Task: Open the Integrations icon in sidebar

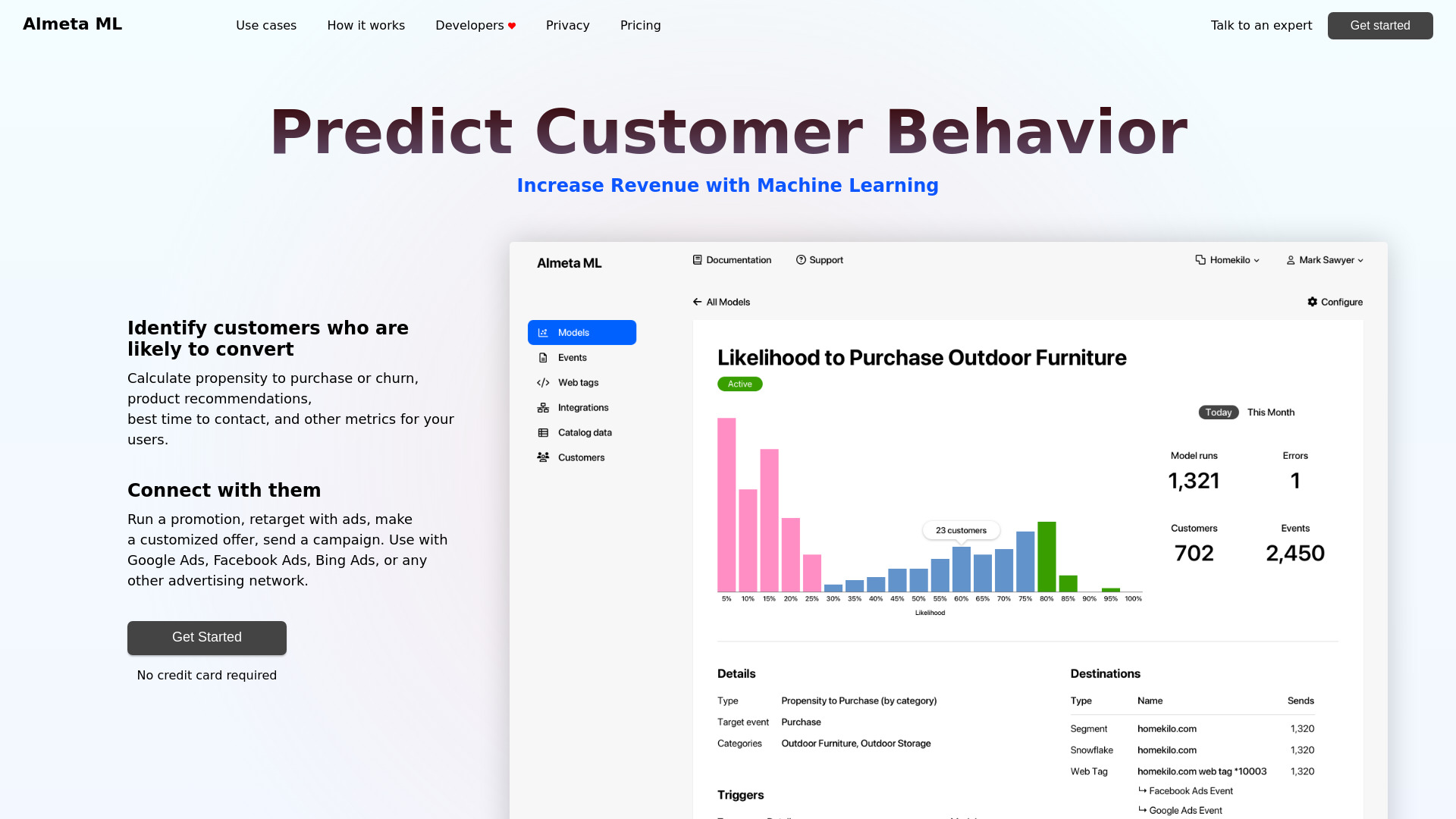Action: click(543, 407)
